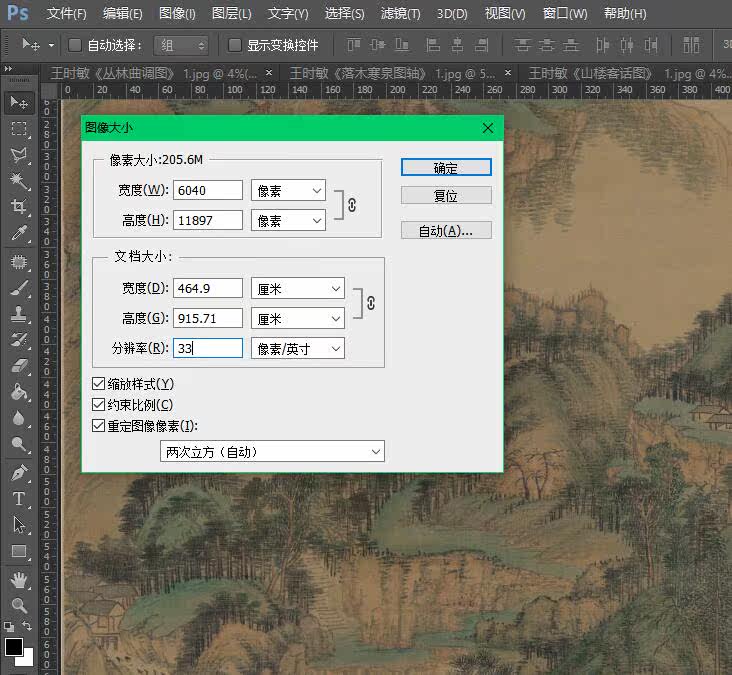732x675 pixels.
Task: Click the 自动(A)... button
Action: [x=446, y=230]
